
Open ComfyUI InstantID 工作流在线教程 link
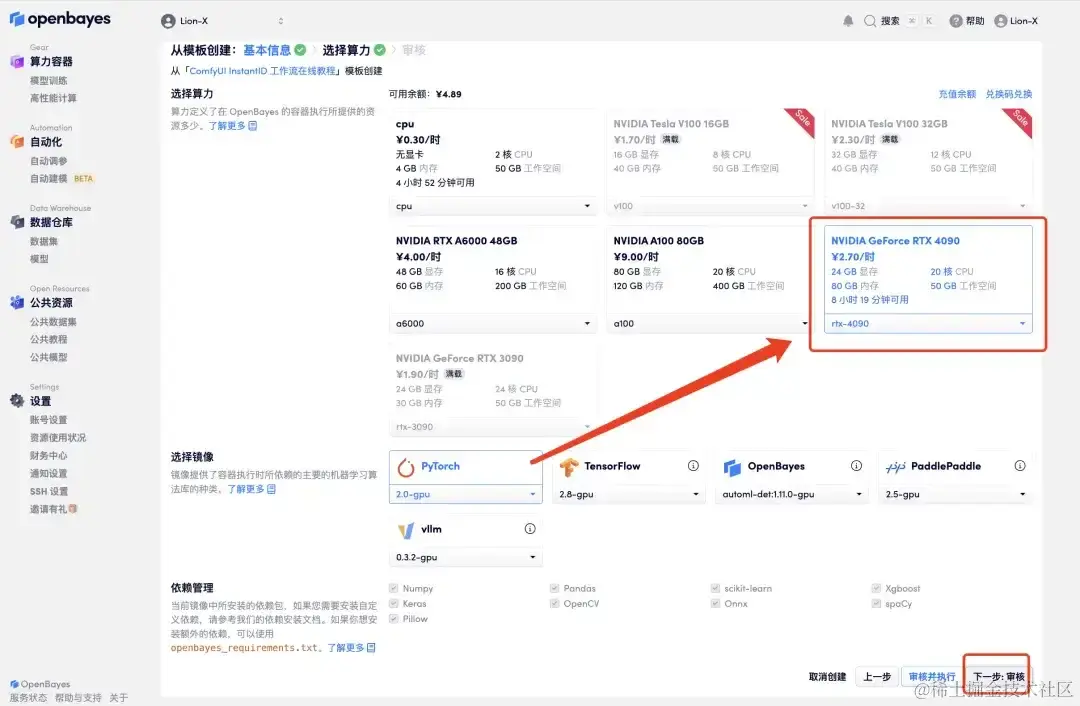coord(262,70)
